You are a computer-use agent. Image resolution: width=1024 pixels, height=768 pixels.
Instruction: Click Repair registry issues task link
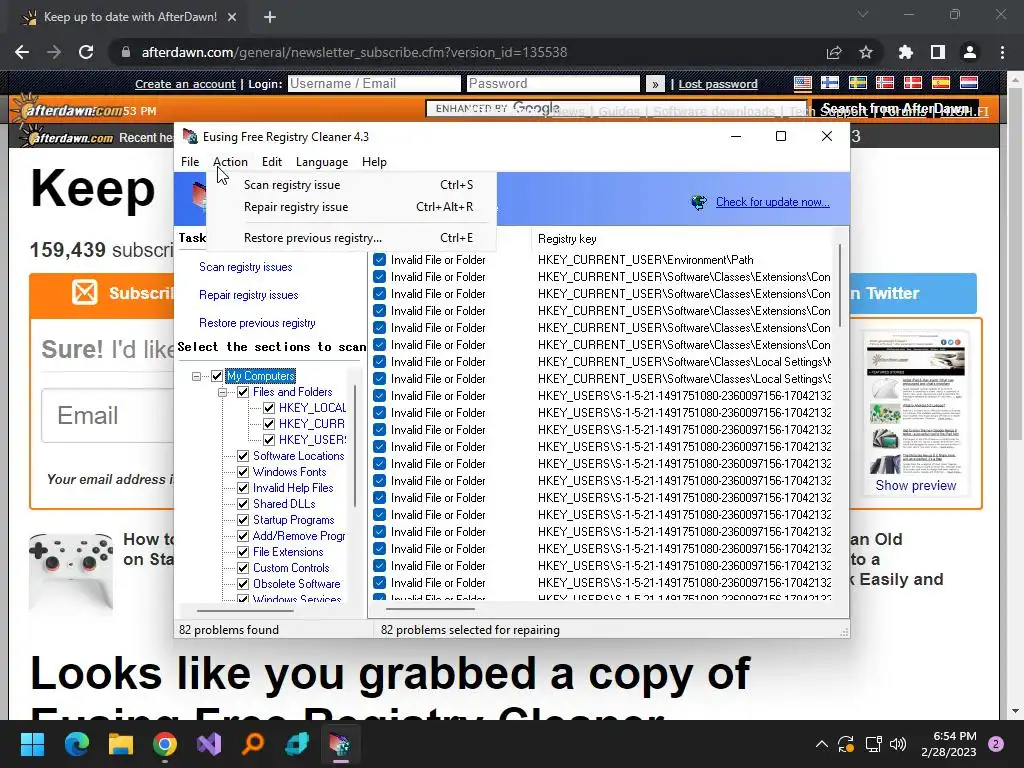point(249,295)
